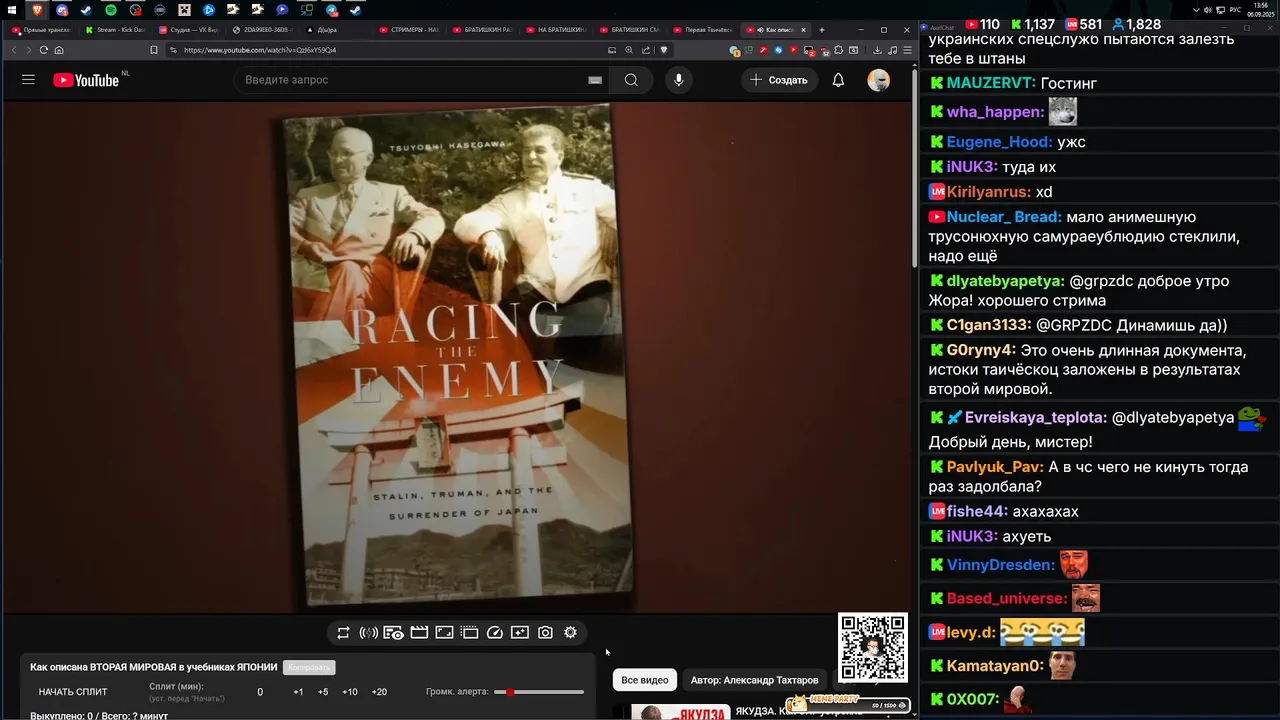Click user MAUZERVT in chat
Viewport: 1280px width, 720px height.
coord(991,83)
